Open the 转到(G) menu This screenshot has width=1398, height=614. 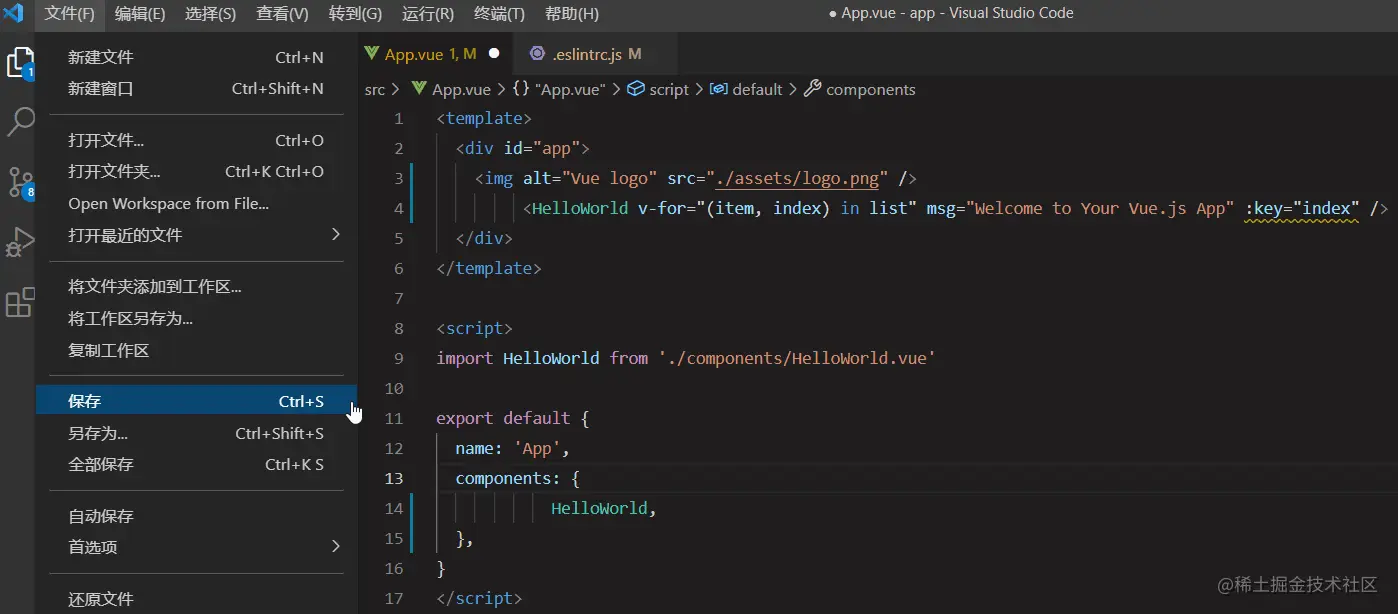[x=355, y=14]
